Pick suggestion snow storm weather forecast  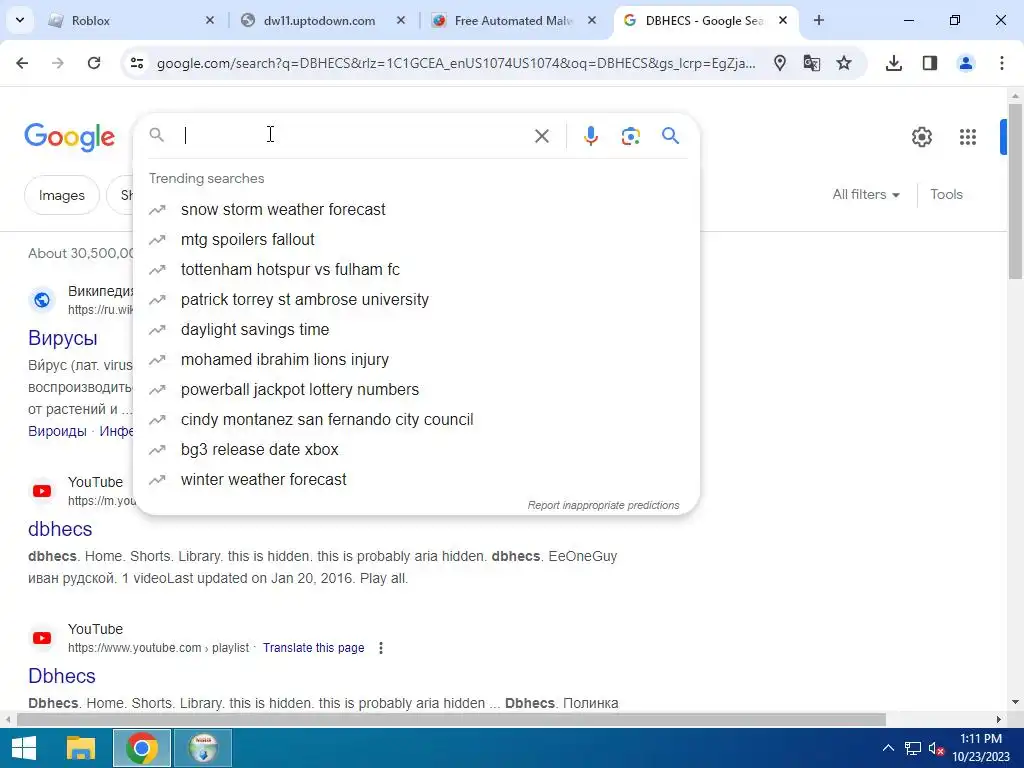coord(417,210)
